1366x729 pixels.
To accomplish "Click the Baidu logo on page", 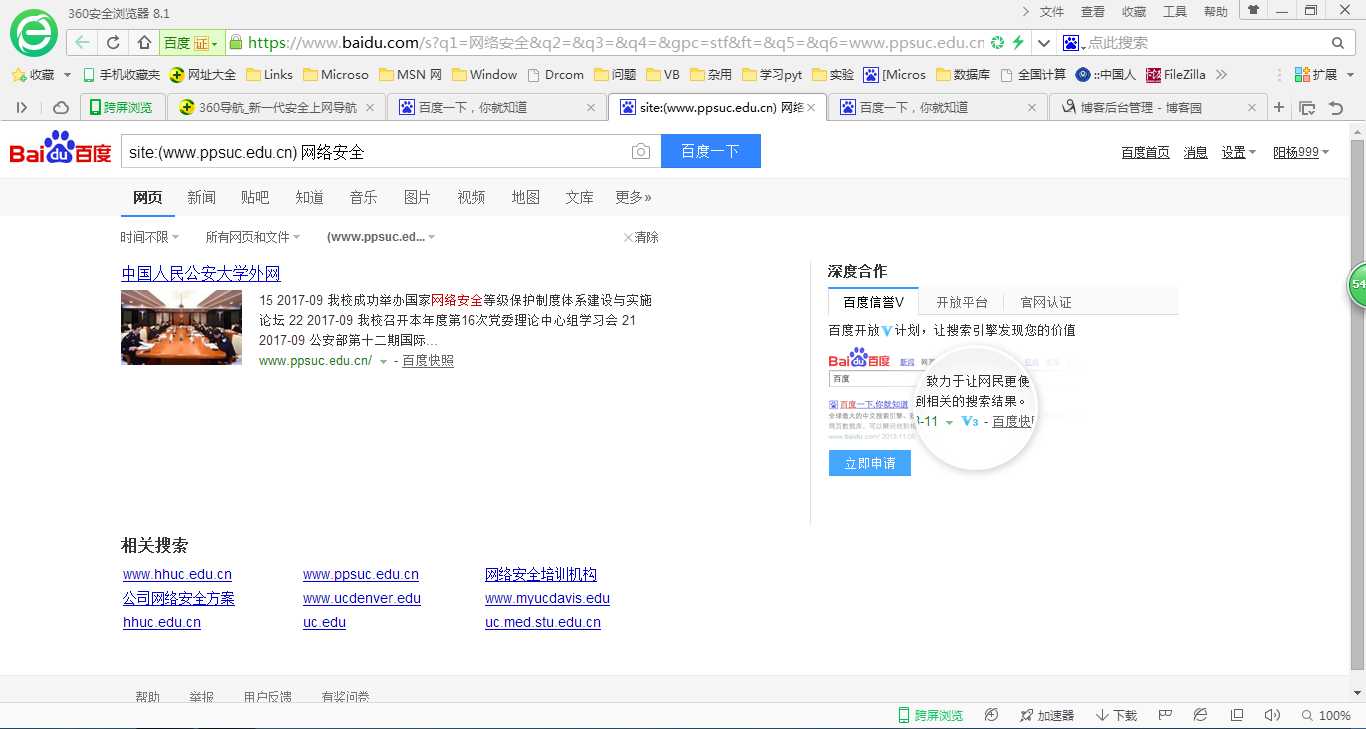I will [60, 148].
